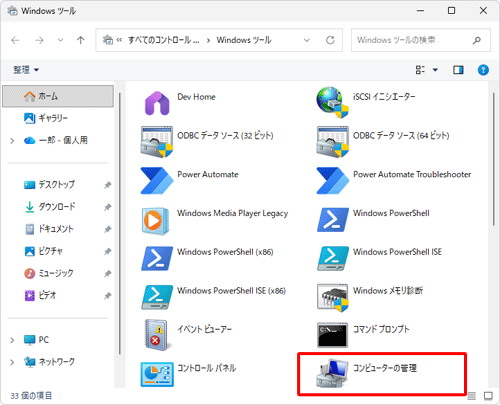Toggle the preview pane button
The width and height of the screenshot is (500, 405).
[x=458, y=70]
